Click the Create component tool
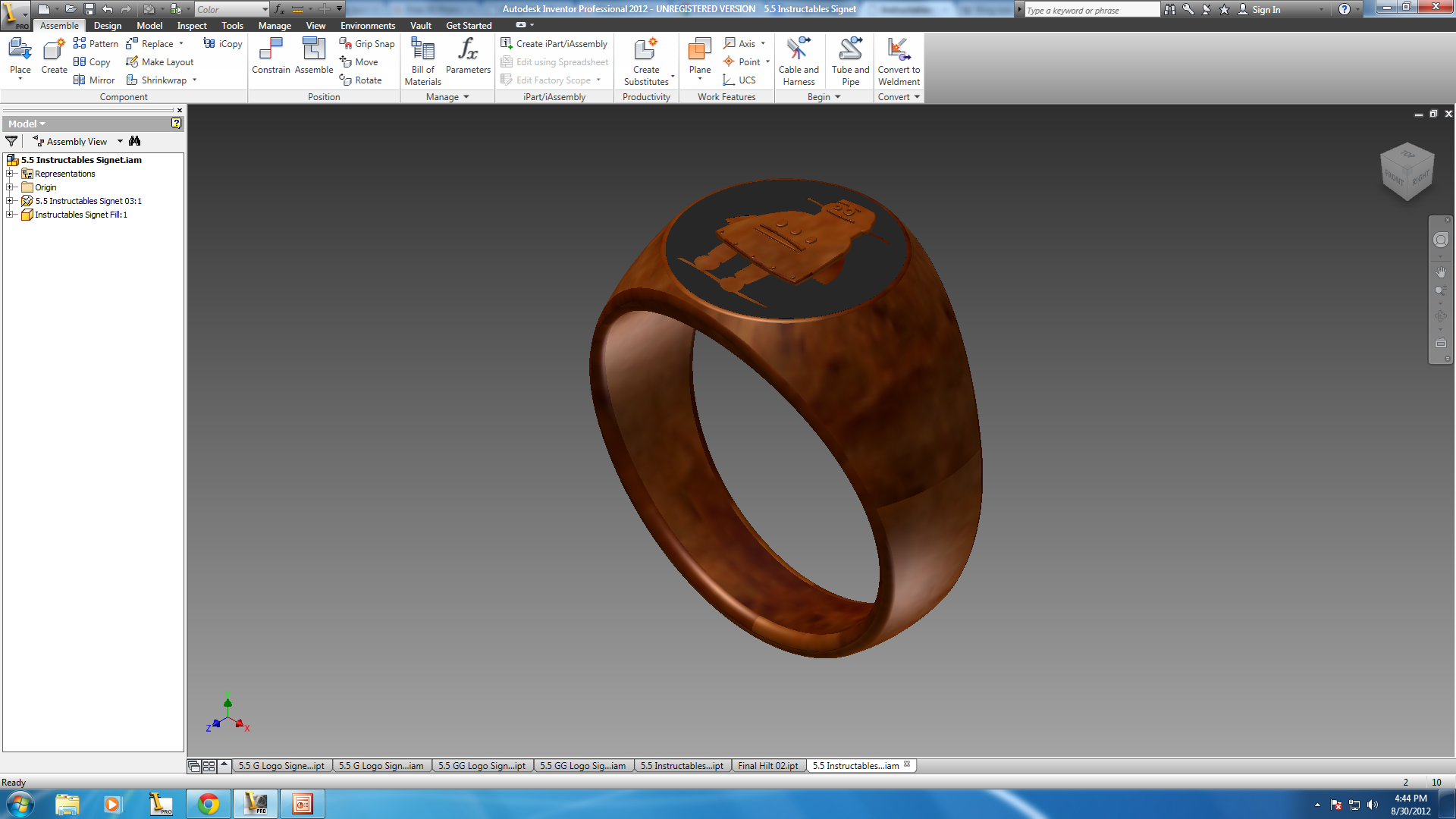Image resolution: width=1456 pixels, height=819 pixels. (x=54, y=58)
